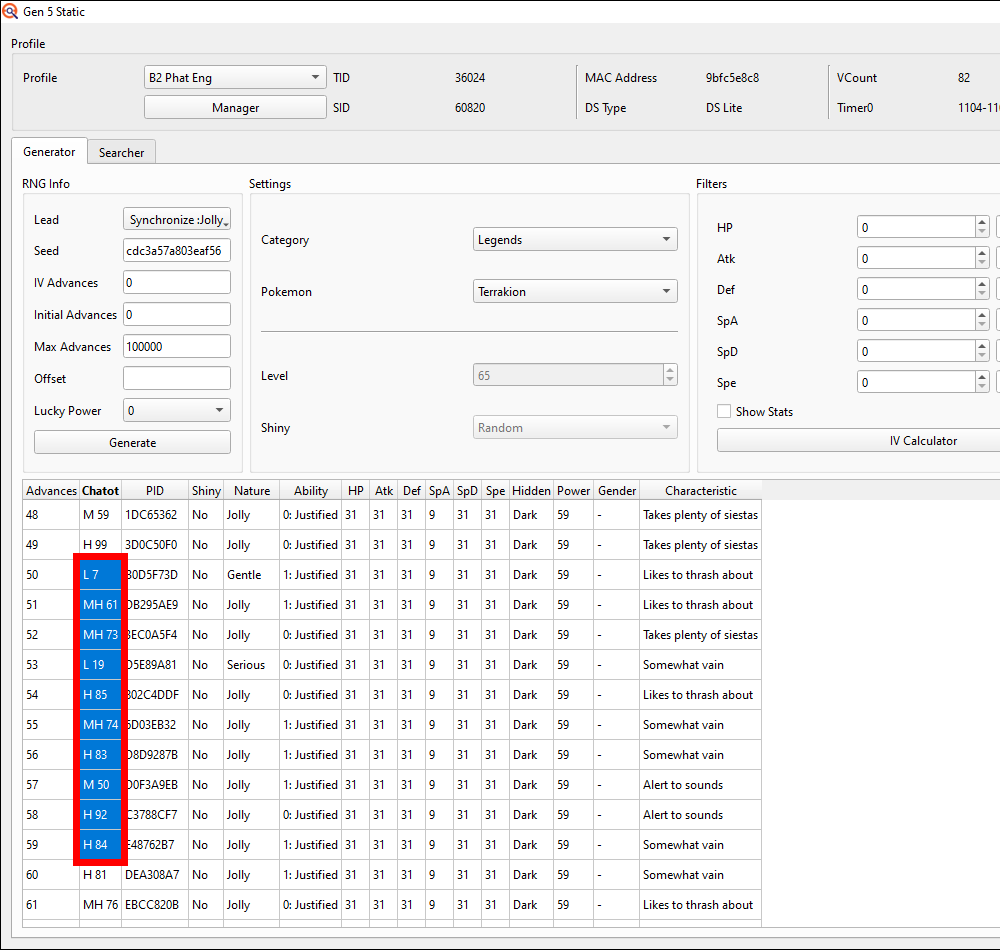Screen dimensions: 1000x950
Task: Select the Generator tab
Action: (x=49, y=152)
